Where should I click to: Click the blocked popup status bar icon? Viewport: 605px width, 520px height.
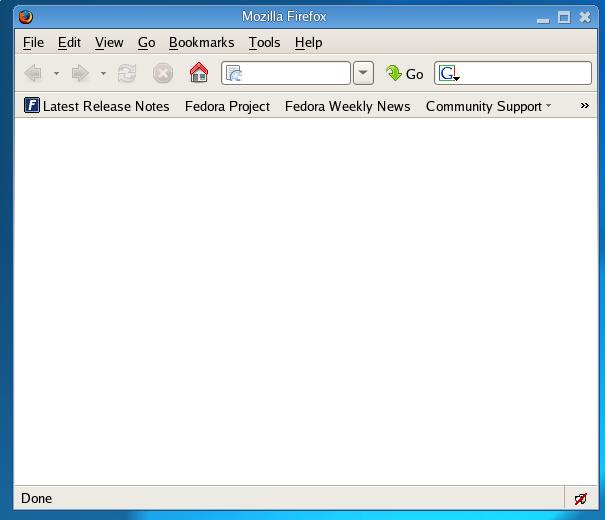(x=580, y=498)
